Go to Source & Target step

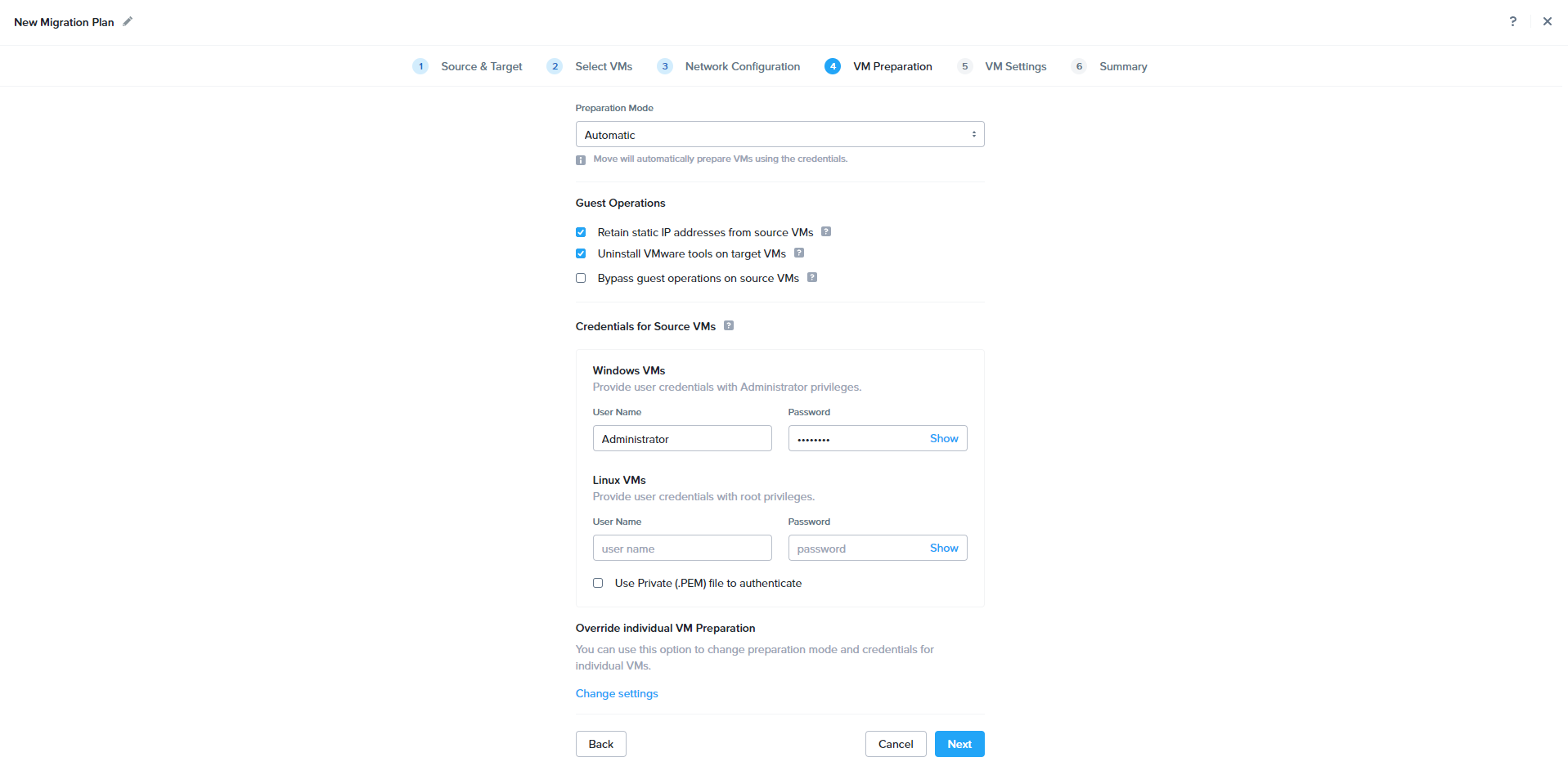tap(481, 66)
